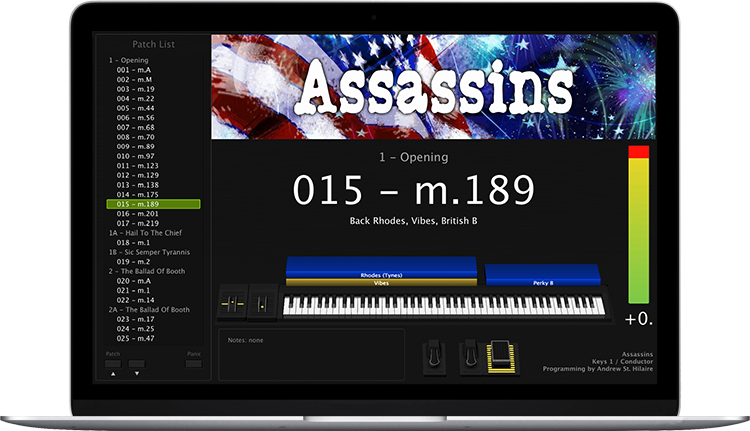750x431 pixels.
Task: Click the first sustain foot pedal
Action: pos(434,357)
